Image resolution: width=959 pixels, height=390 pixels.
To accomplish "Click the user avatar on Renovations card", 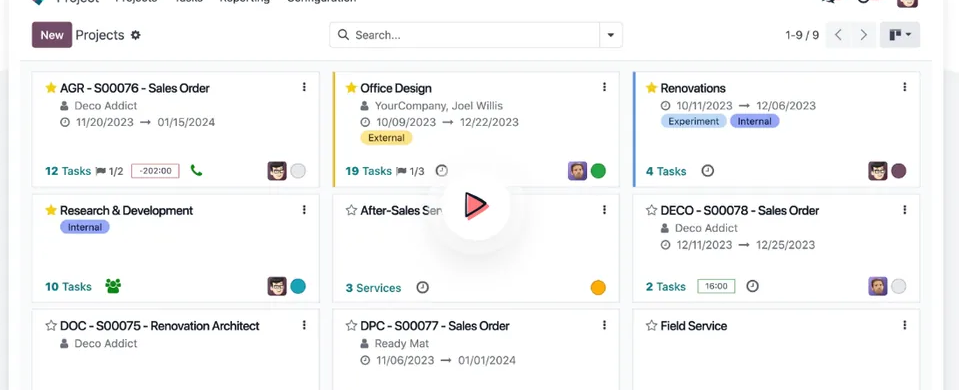I will coord(878,171).
